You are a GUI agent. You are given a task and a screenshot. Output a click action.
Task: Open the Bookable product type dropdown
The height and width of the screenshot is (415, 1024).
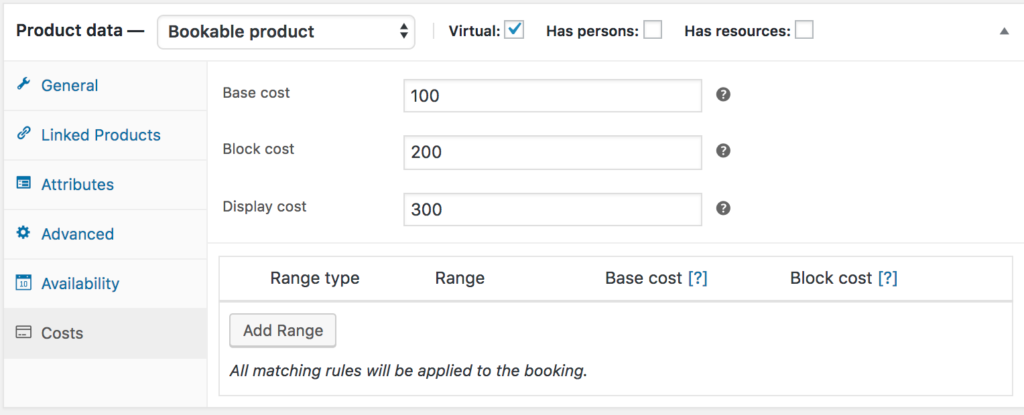click(x=285, y=31)
